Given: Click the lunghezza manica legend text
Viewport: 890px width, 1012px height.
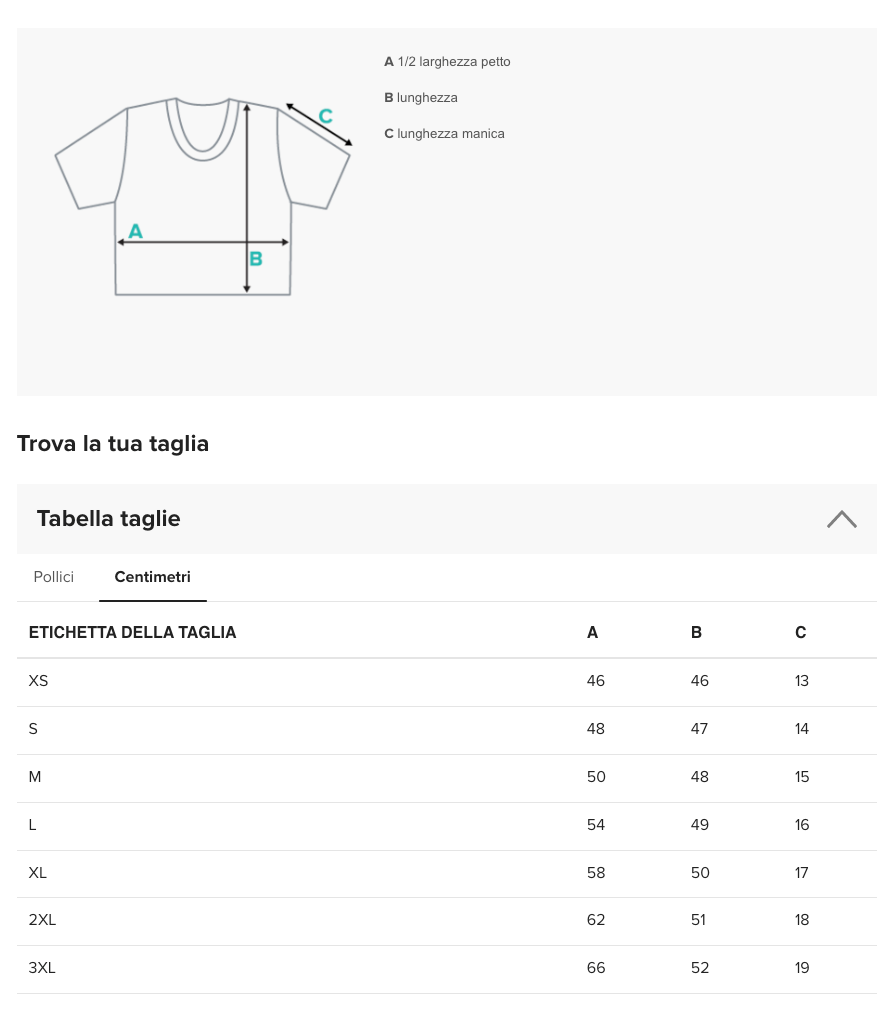Looking at the screenshot, I should pos(450,134).
